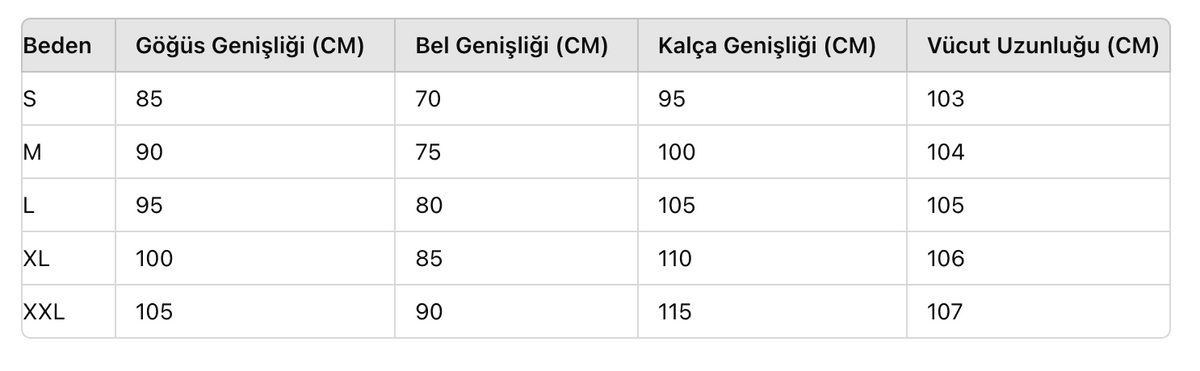Image resolution: width=1200 pixels, height=371 pixels.
Task: Click body length value 104
Action: (x=945, y=152)
